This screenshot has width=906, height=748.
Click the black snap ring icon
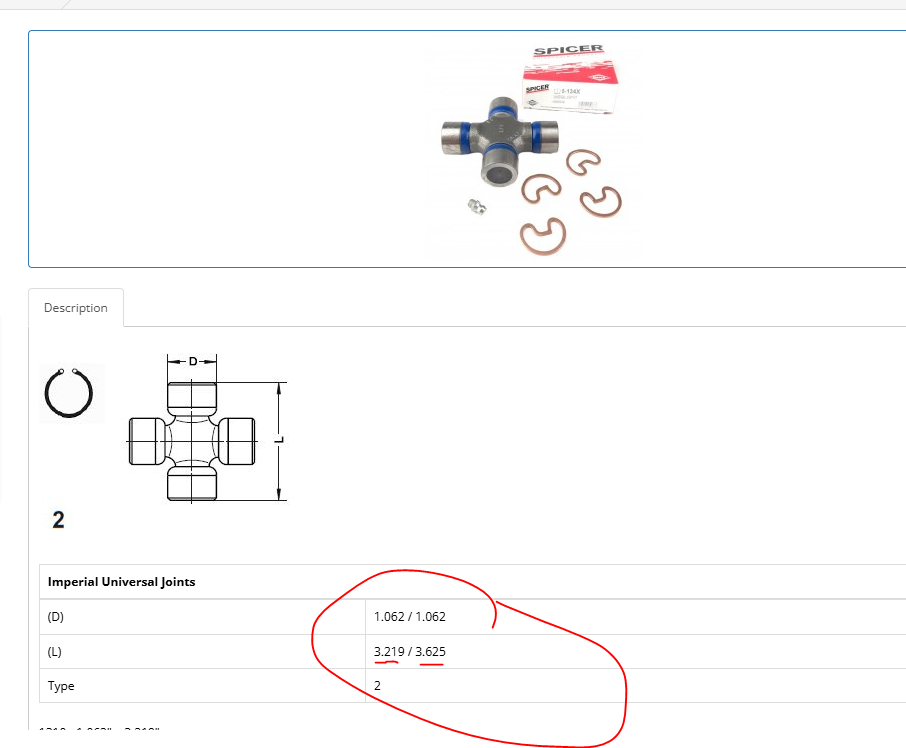point(70,393)
